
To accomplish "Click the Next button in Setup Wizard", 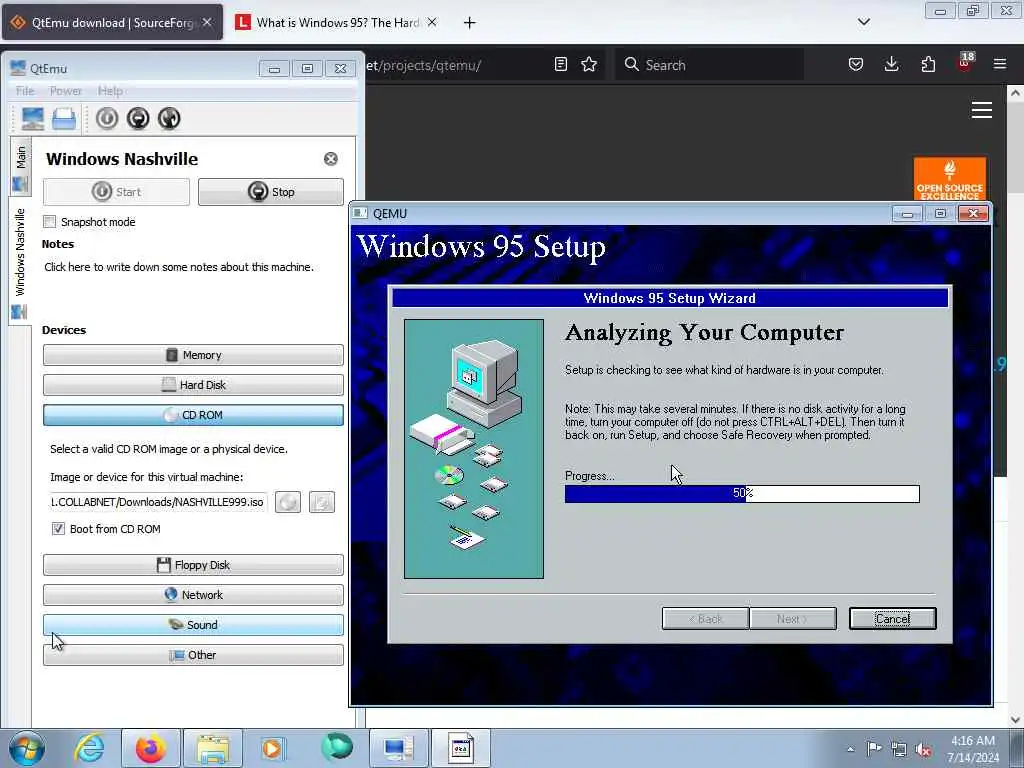I will click(793, 619).
